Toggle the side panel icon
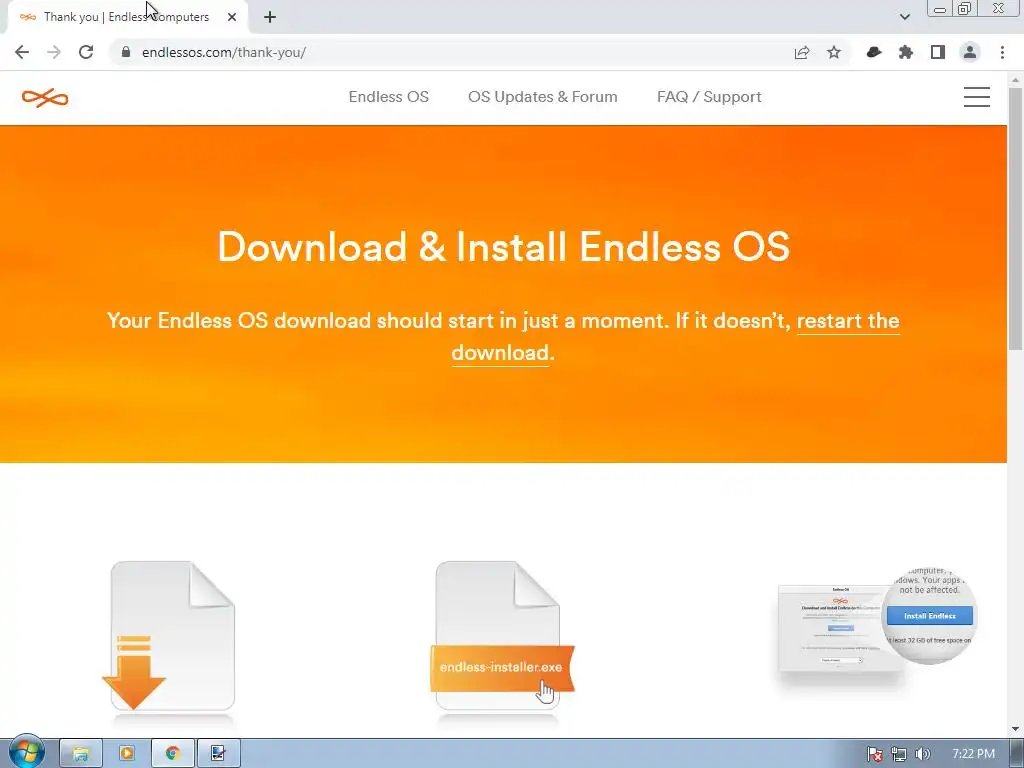Viewport: 1024px width, 768px height. click(938, 52)
